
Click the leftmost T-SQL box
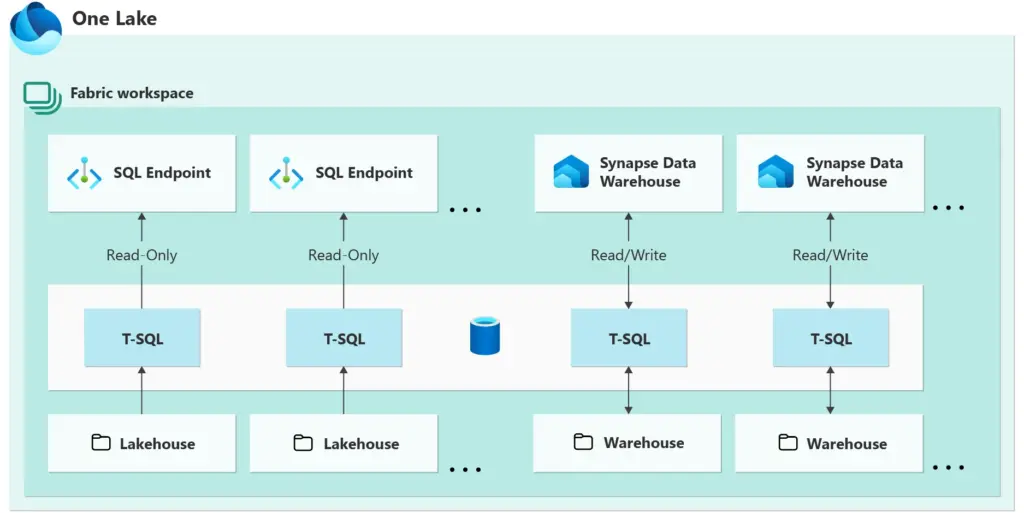pyautogui.click(x=142, y=338)
